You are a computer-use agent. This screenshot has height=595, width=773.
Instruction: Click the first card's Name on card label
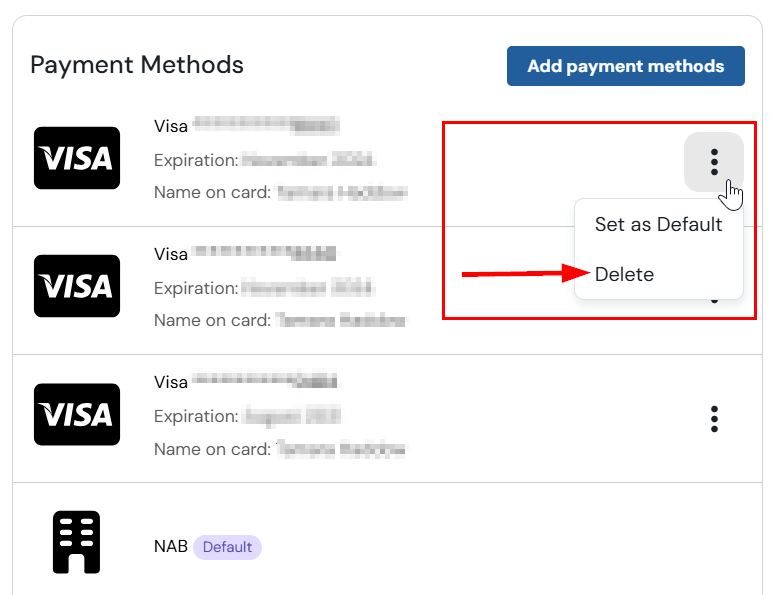212,192
